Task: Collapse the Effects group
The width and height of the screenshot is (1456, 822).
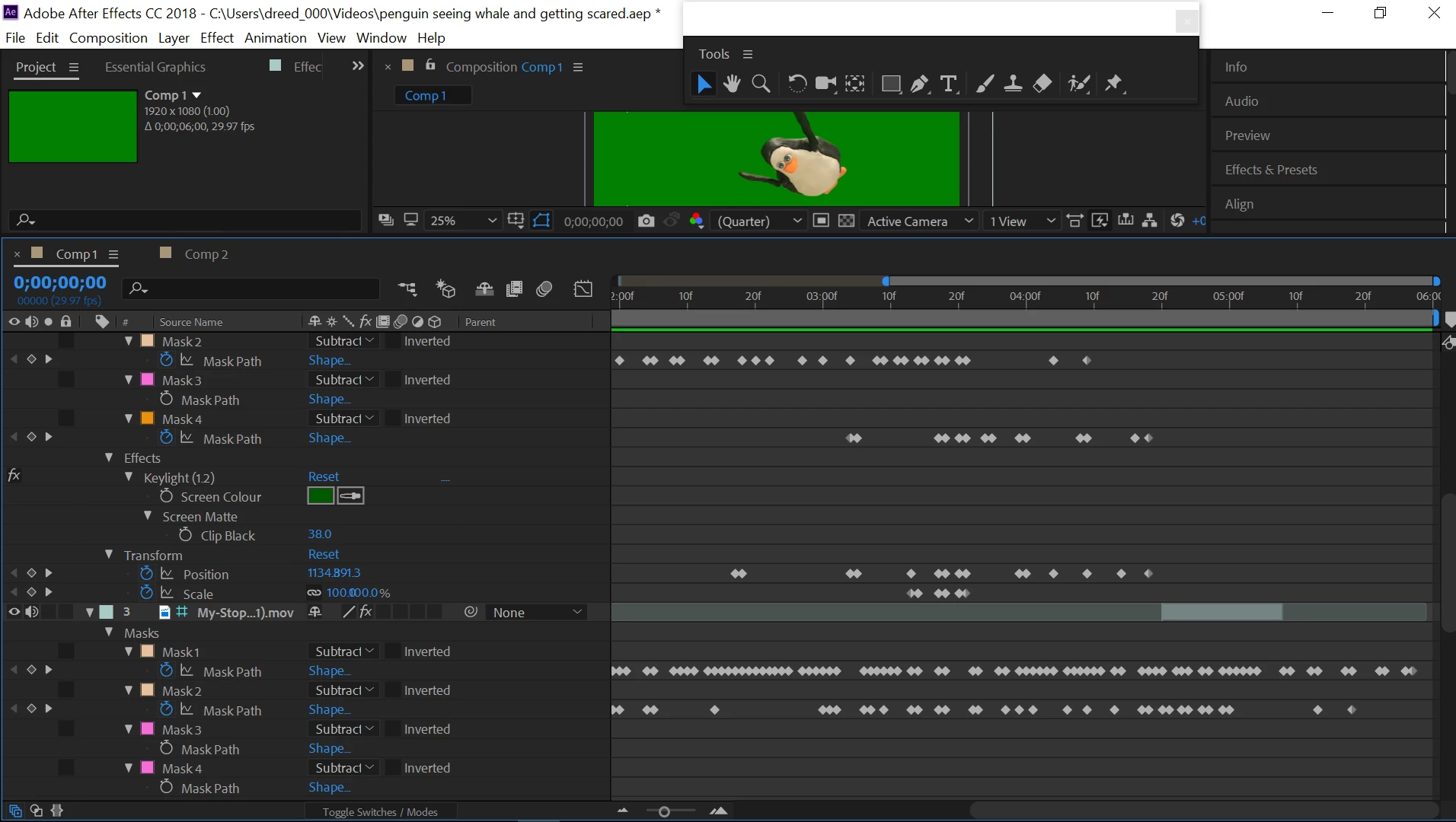Action: [x=109, y=457]
